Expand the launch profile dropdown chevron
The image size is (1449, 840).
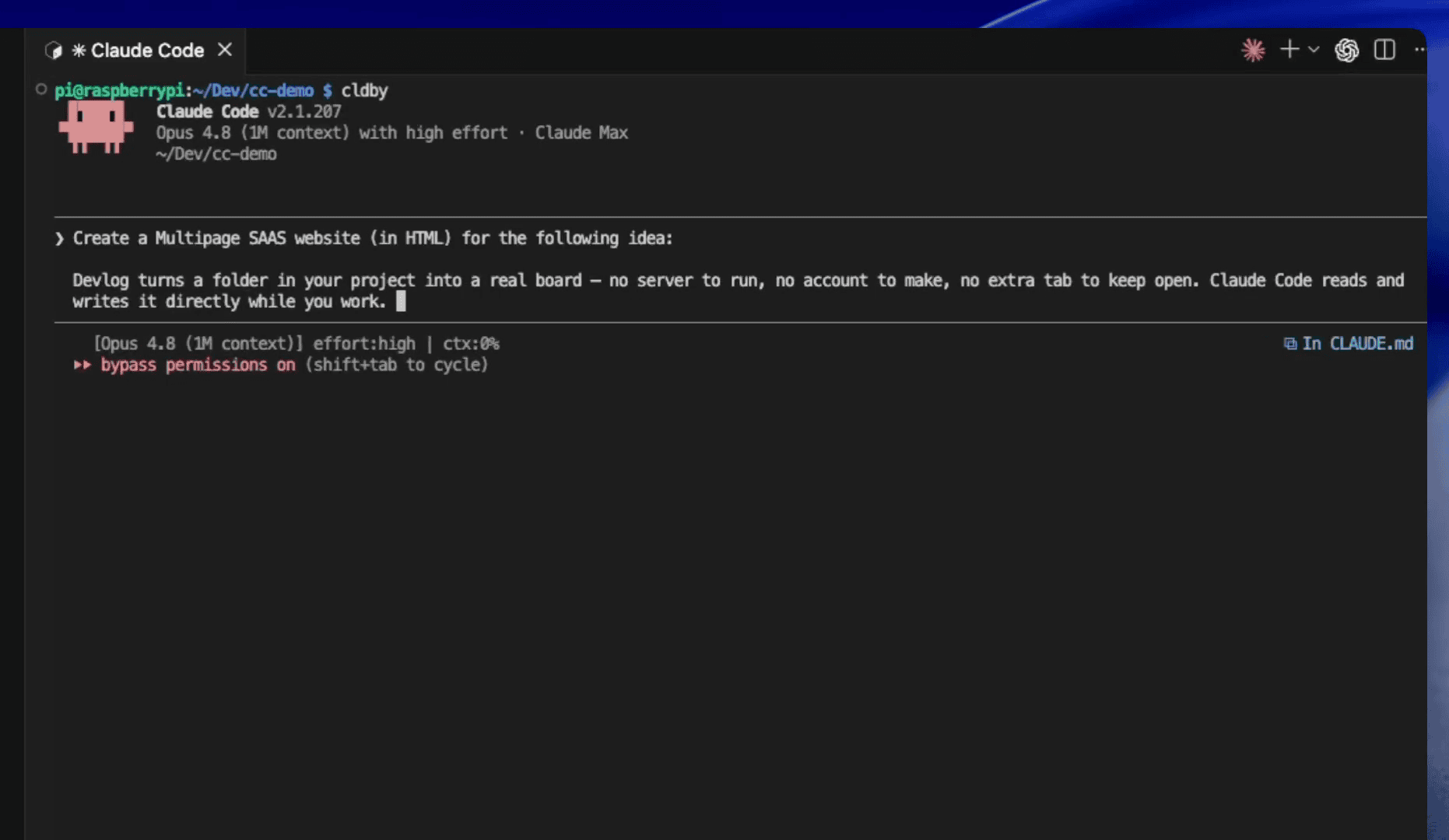tap(1314, 50)
